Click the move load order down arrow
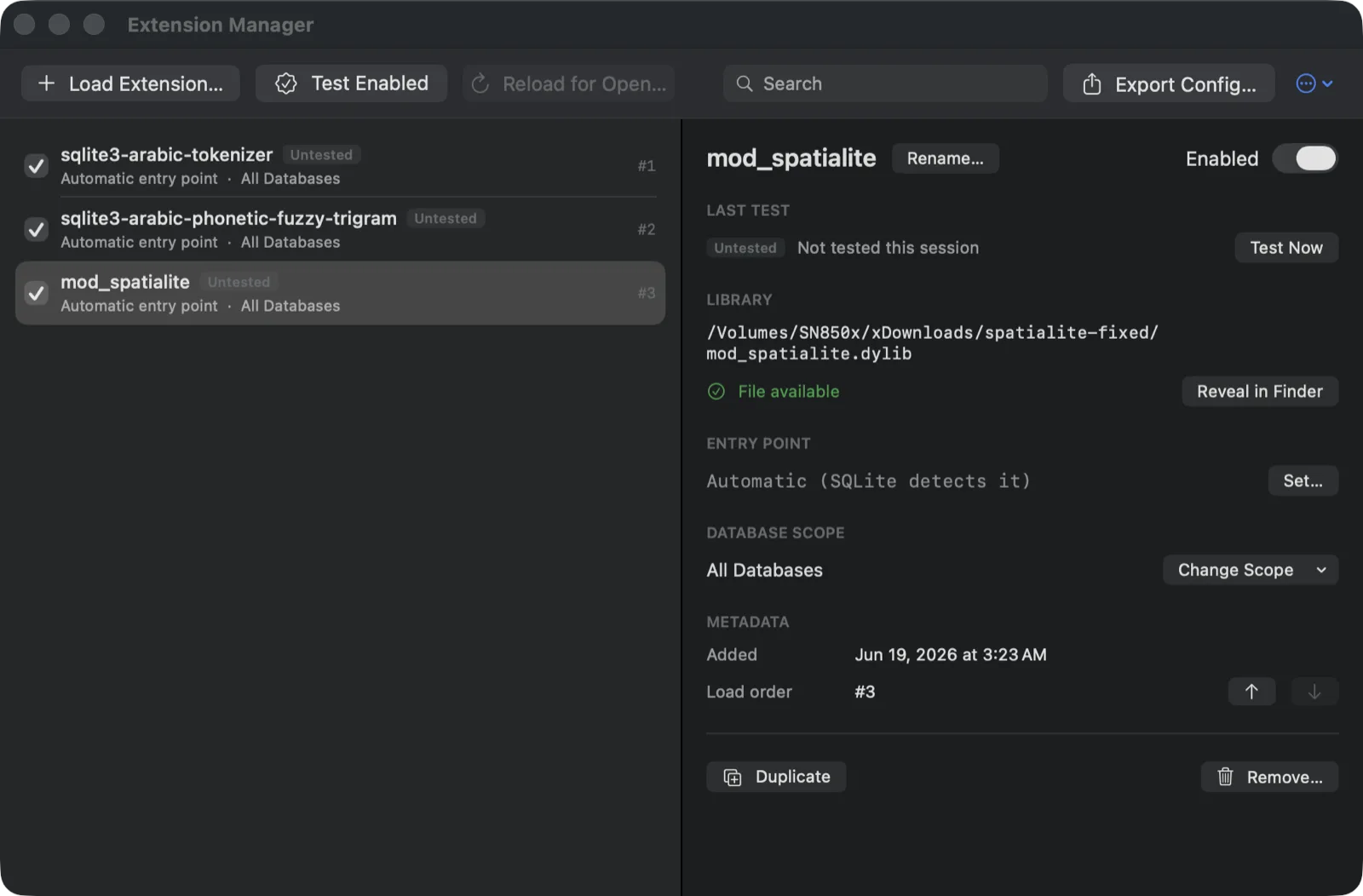 pyautogui.click(x=1314, y=692)
